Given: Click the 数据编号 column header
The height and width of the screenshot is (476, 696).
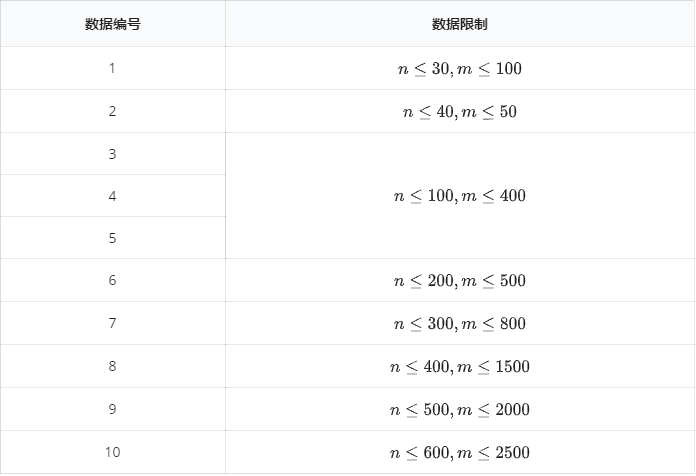Looking at the screenshot, I should click(112, 24).
